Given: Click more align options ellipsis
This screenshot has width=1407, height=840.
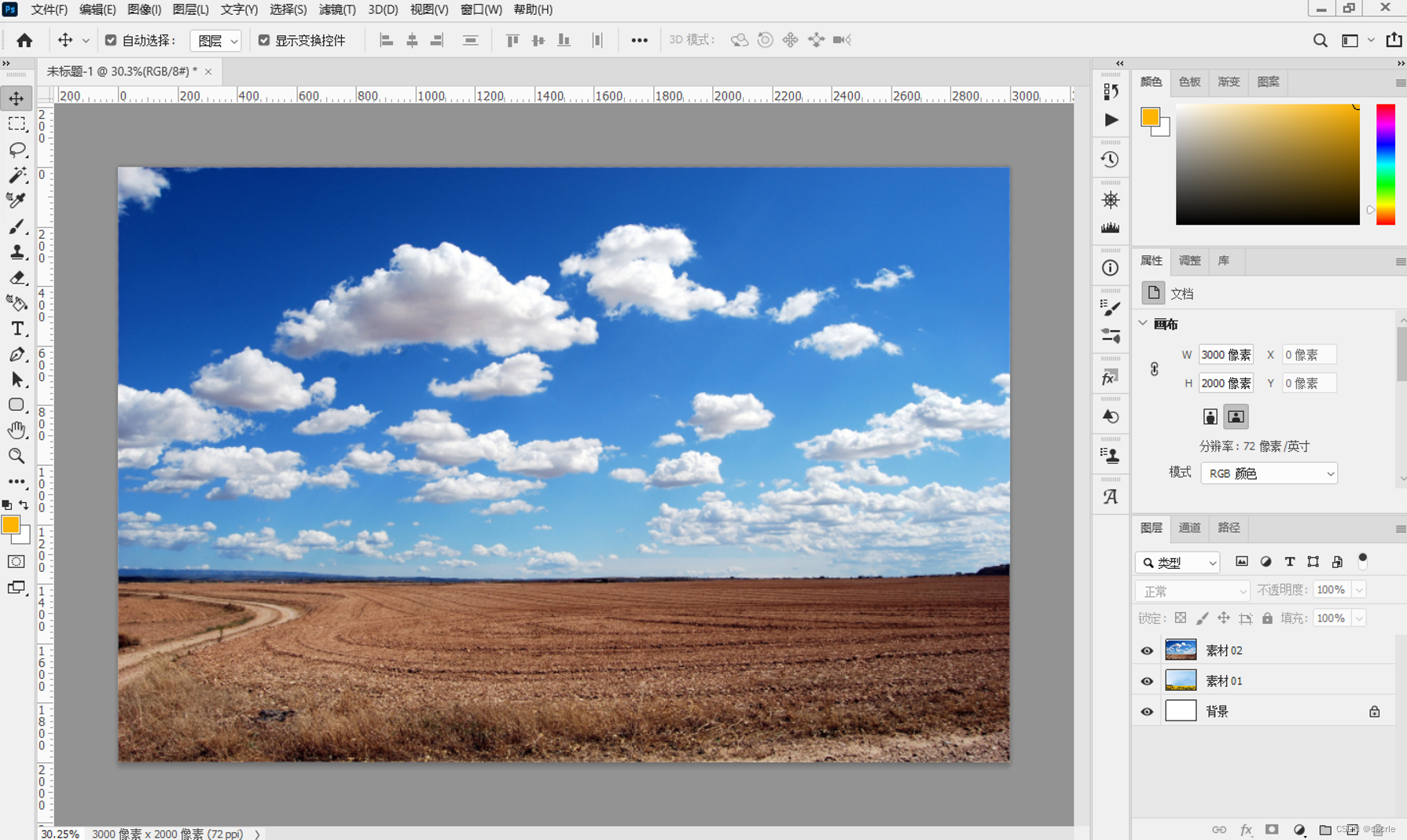Looking at the screenshot, I should click(x=639, y=40).
